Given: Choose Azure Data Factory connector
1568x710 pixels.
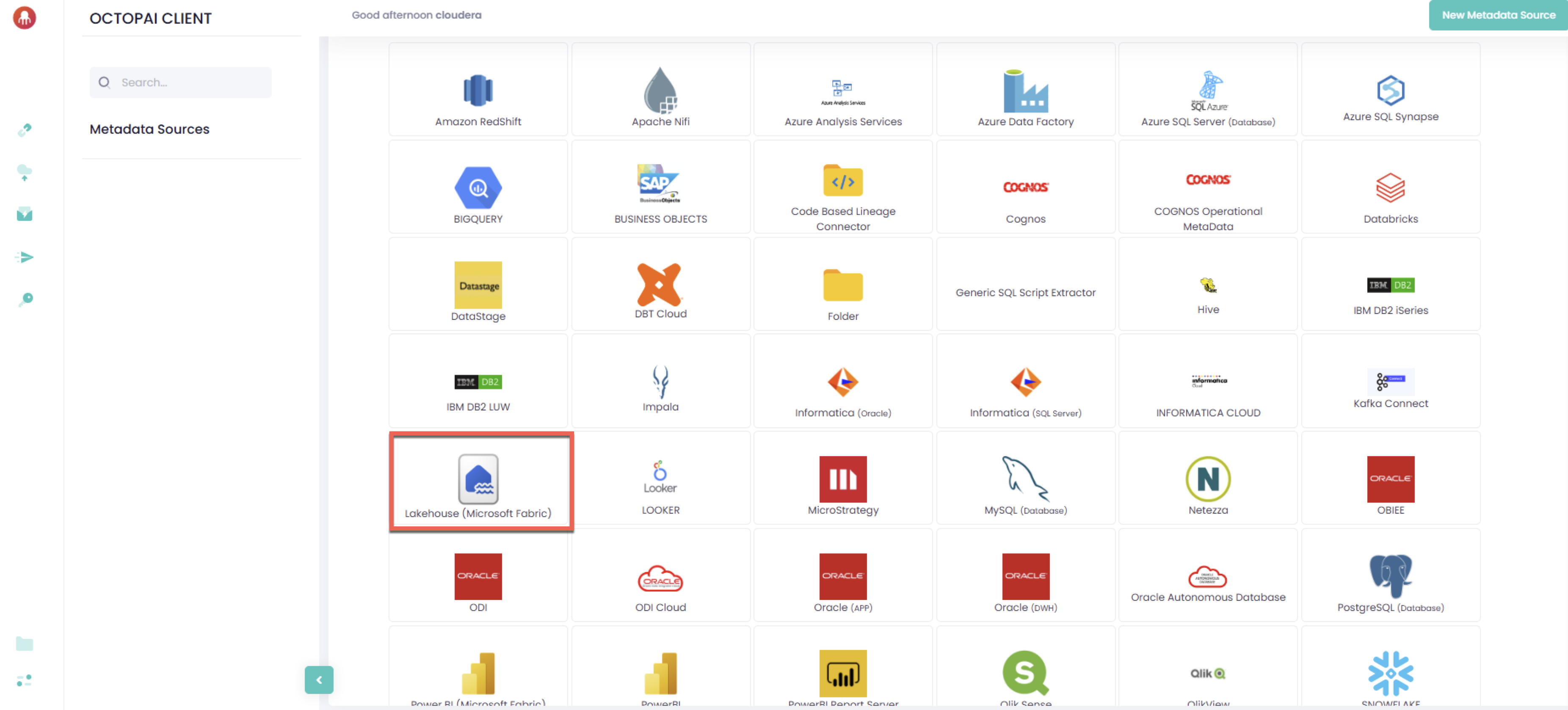Looking at the screenshot, I should [x=1026, y=89].
